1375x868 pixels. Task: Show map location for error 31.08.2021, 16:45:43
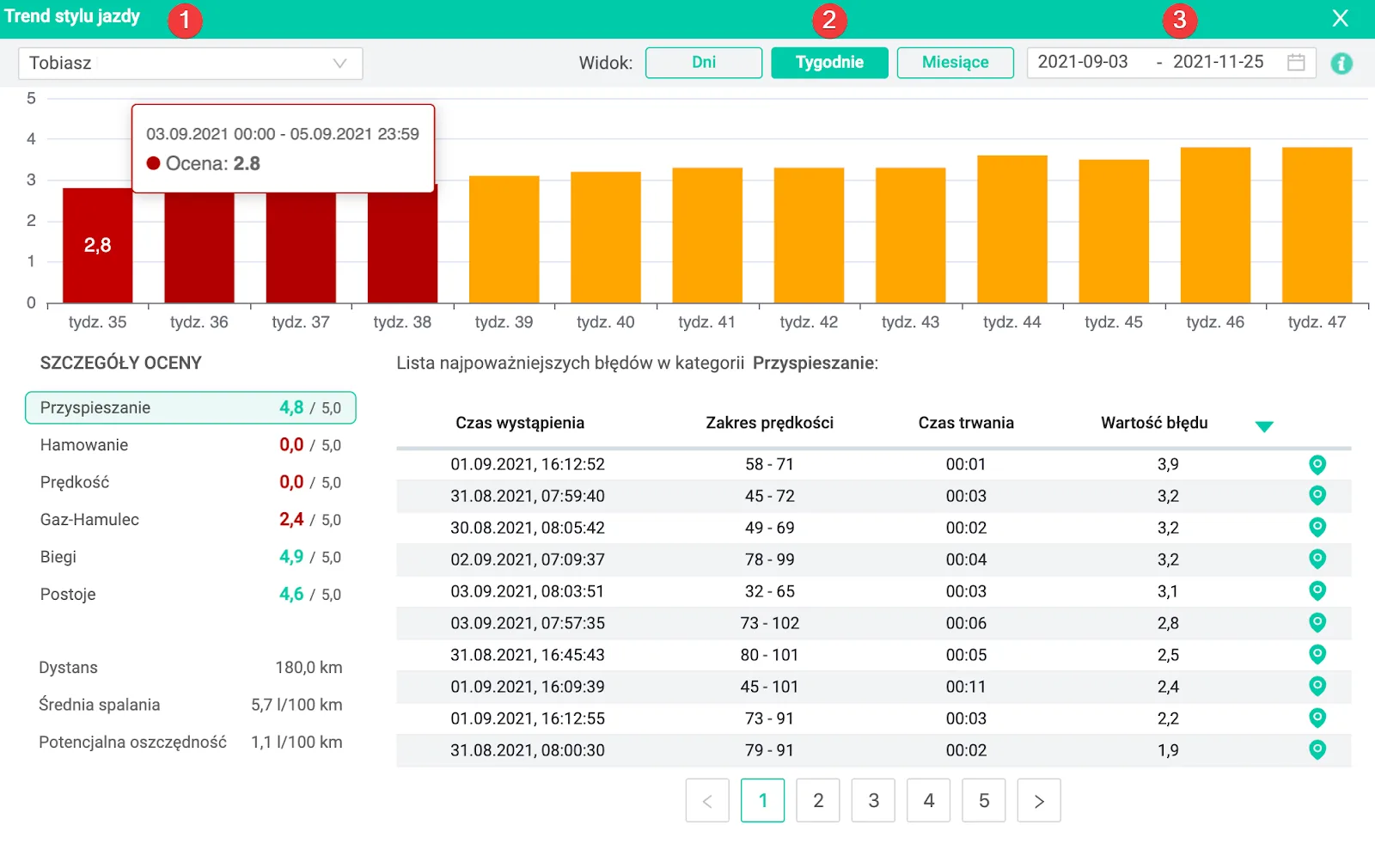click(1317, 655)
